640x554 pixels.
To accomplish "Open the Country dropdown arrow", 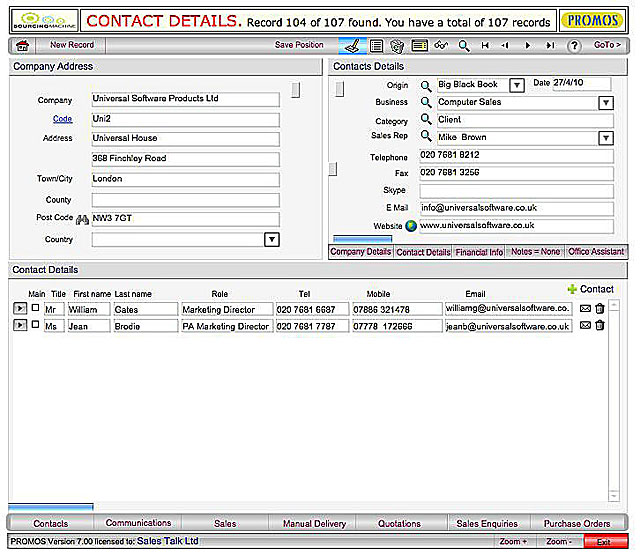I will [x=271, y=240].
